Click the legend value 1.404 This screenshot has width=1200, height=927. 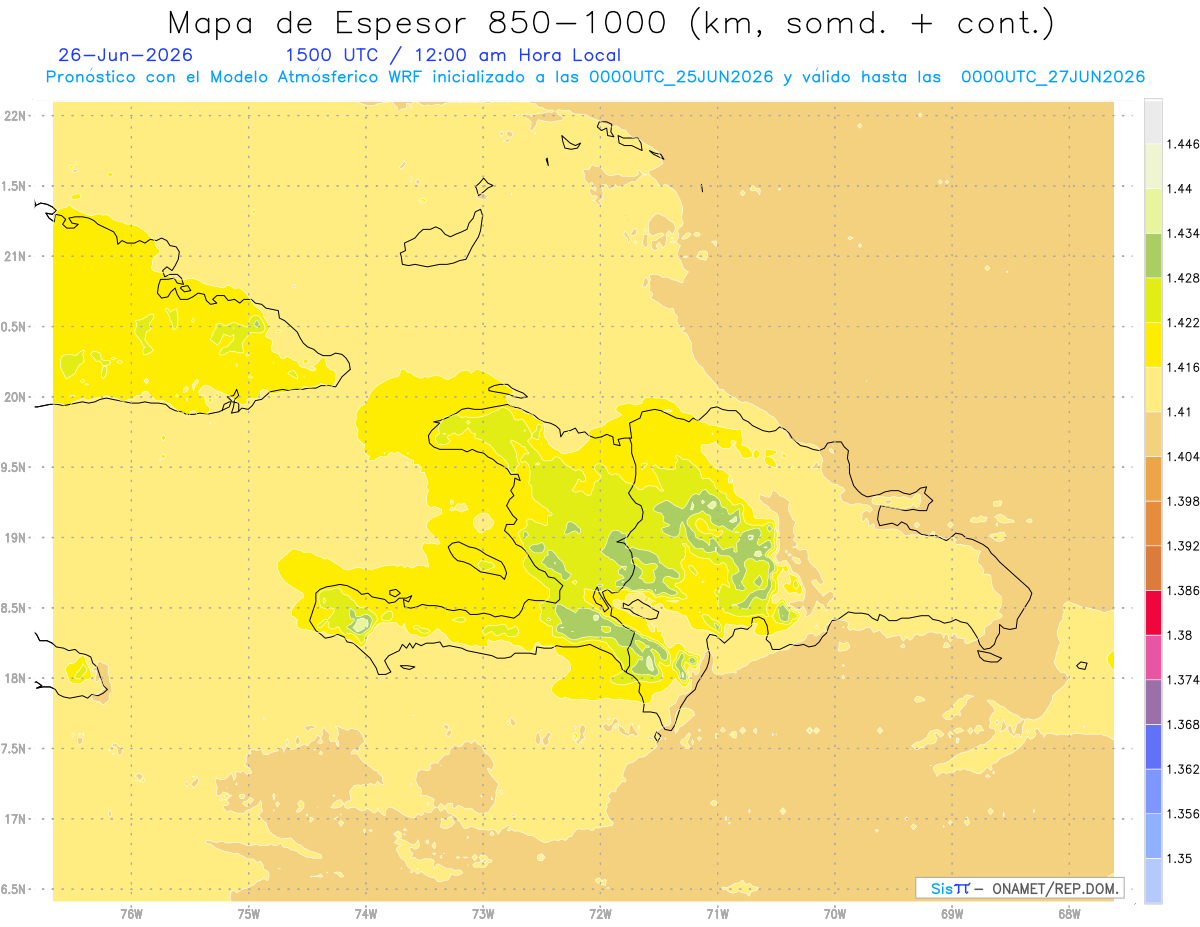pos(1183,456)
